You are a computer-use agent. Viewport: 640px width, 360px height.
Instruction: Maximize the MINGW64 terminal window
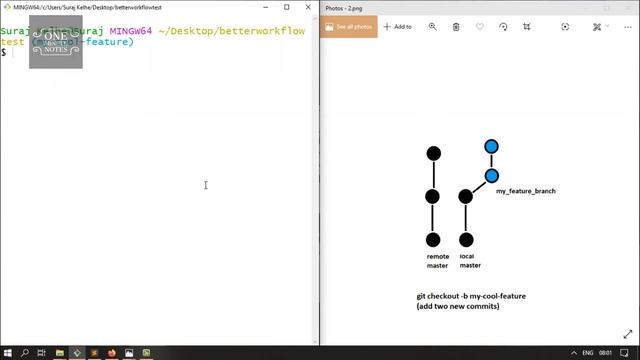pos(287,7)
